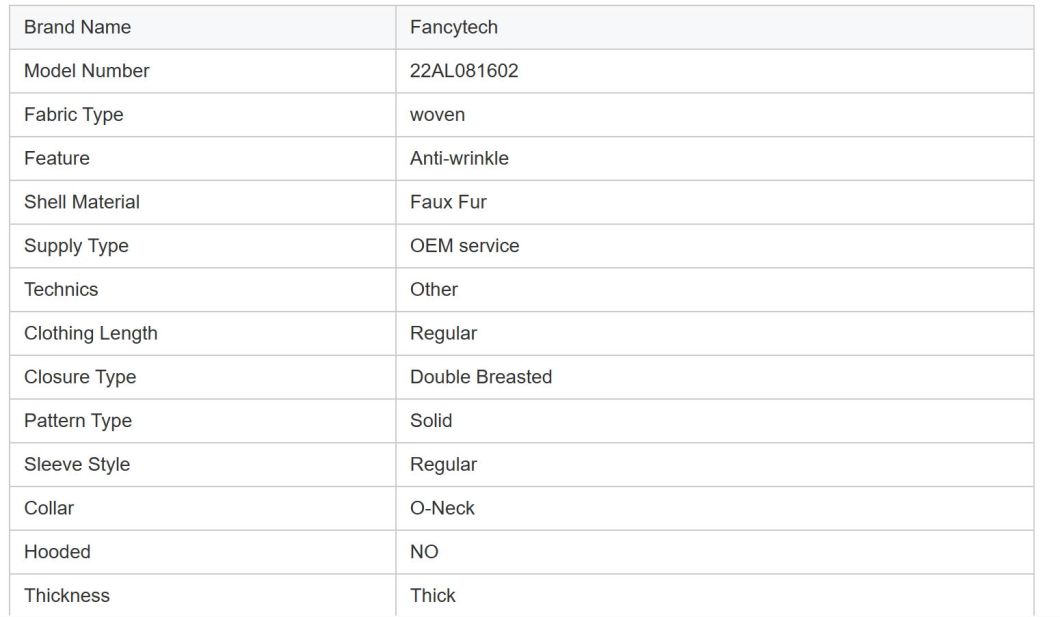The image size is (1060, 617).
Task: Select the Fancytech brand value
Action: pyautogui.click(x=454, y=27)
